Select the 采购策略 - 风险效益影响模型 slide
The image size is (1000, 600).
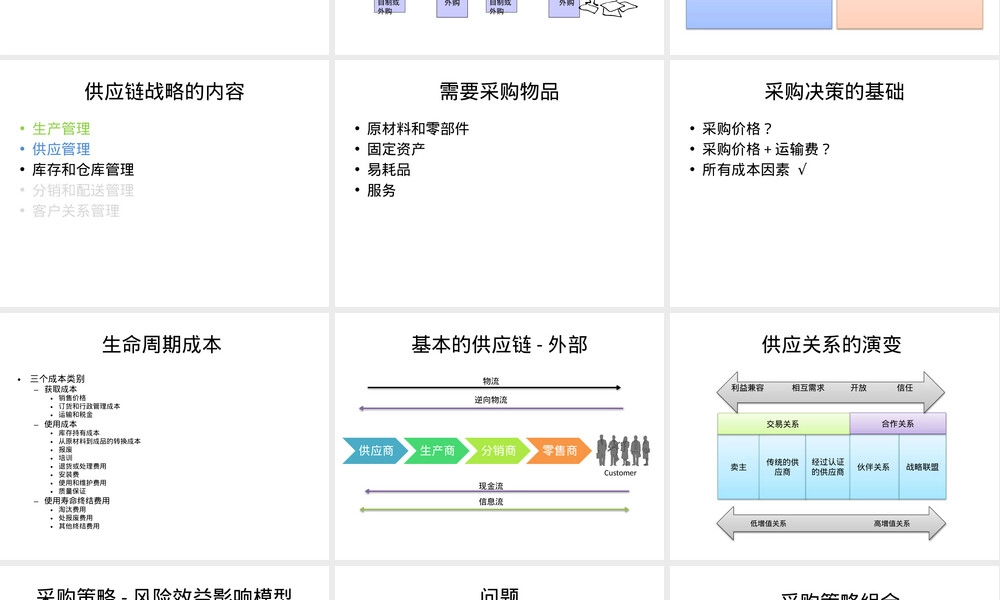pos(165,583)
